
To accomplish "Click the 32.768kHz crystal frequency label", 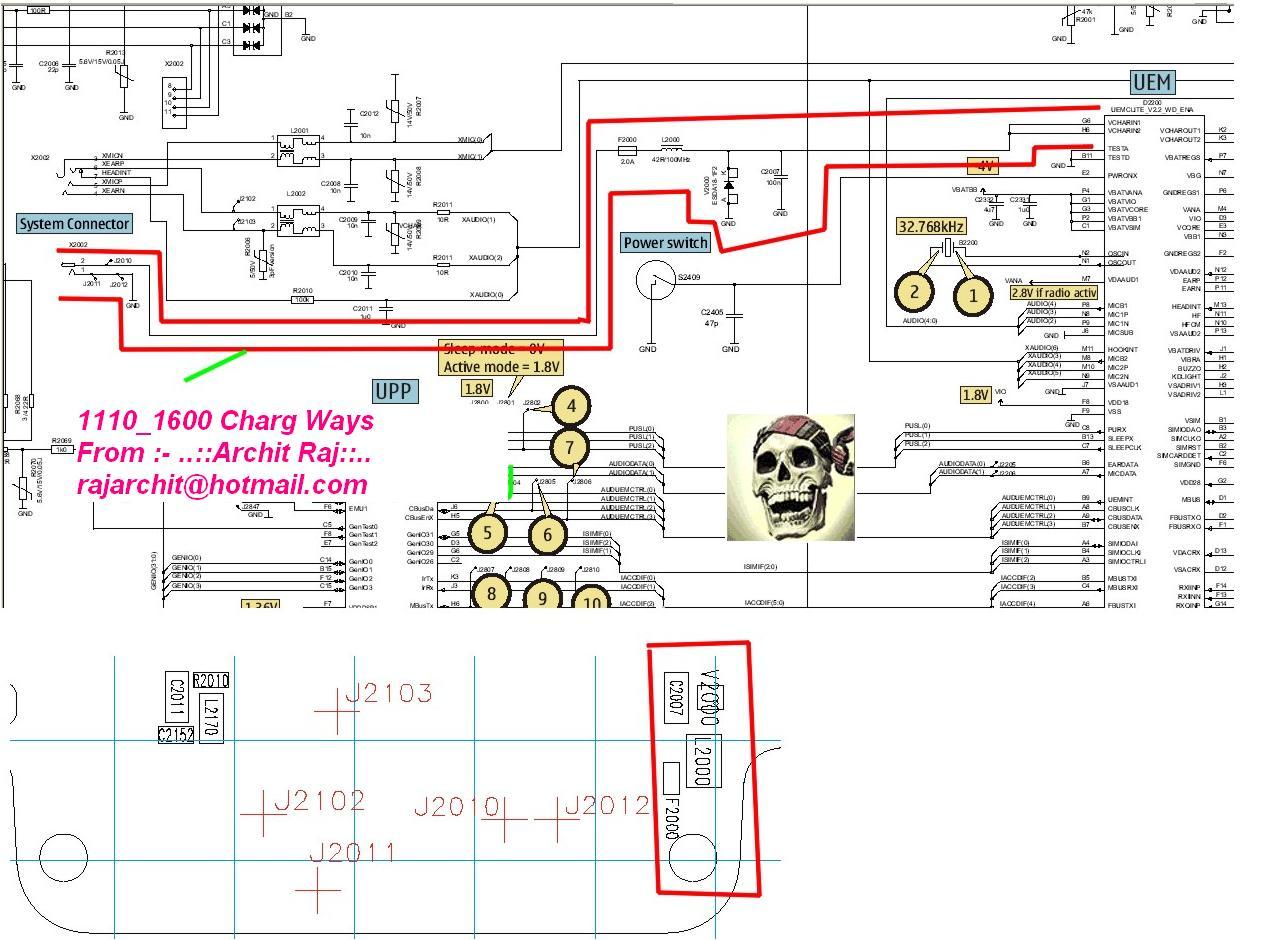I will [931, 227].
